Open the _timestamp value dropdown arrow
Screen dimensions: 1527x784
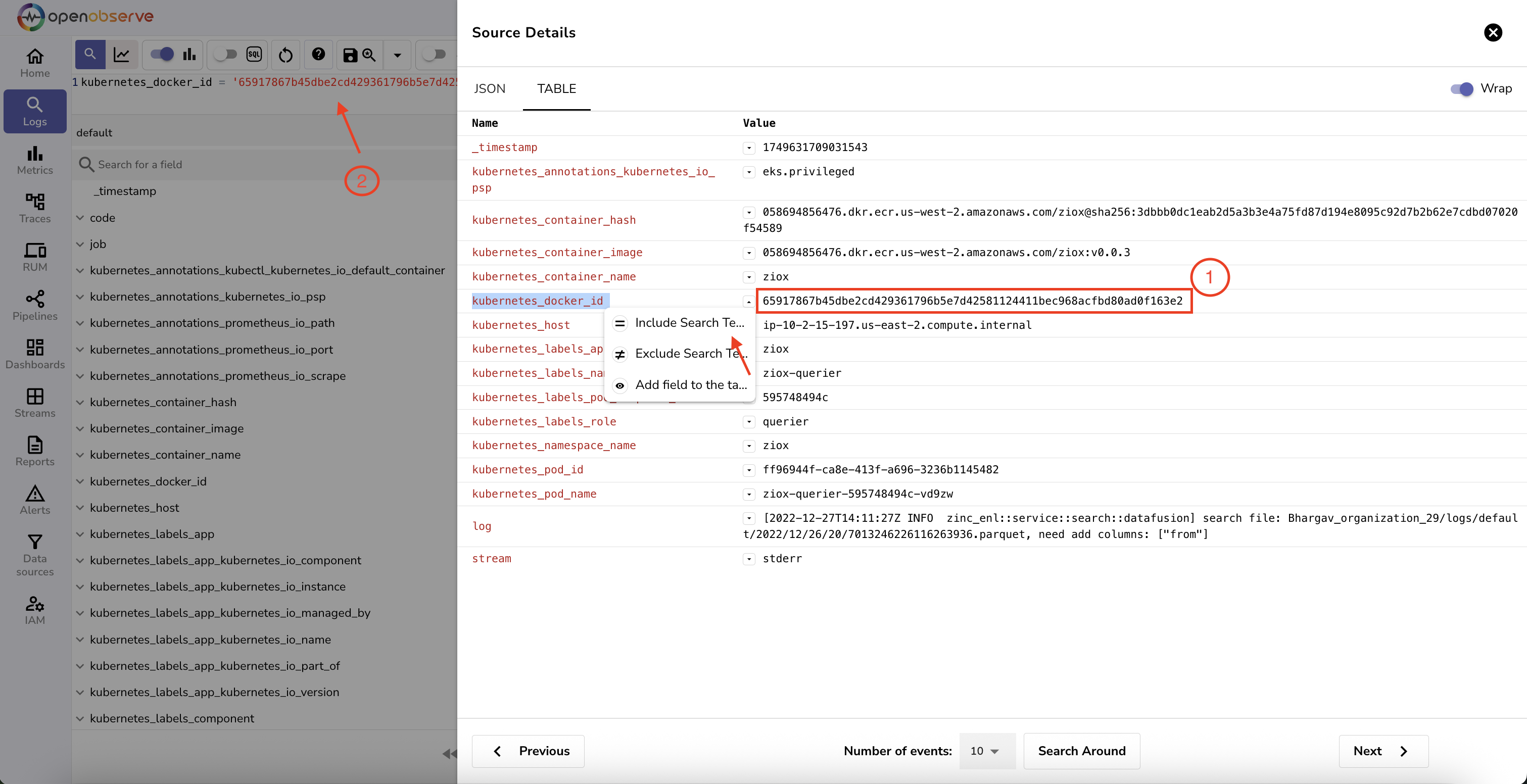click(749, 148)
